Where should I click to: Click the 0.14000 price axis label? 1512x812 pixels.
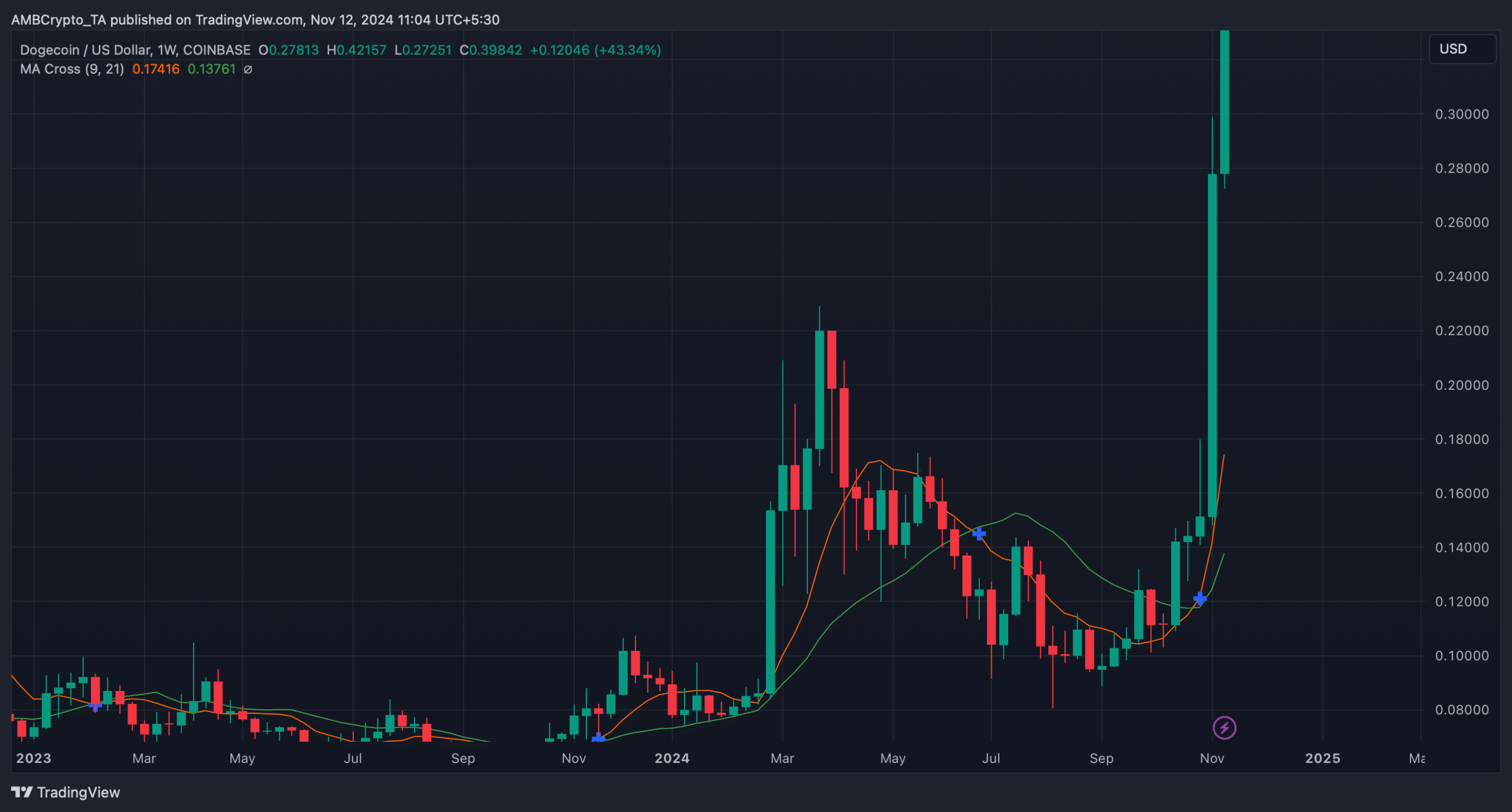pyautogui.click(x=1462, y=547)
